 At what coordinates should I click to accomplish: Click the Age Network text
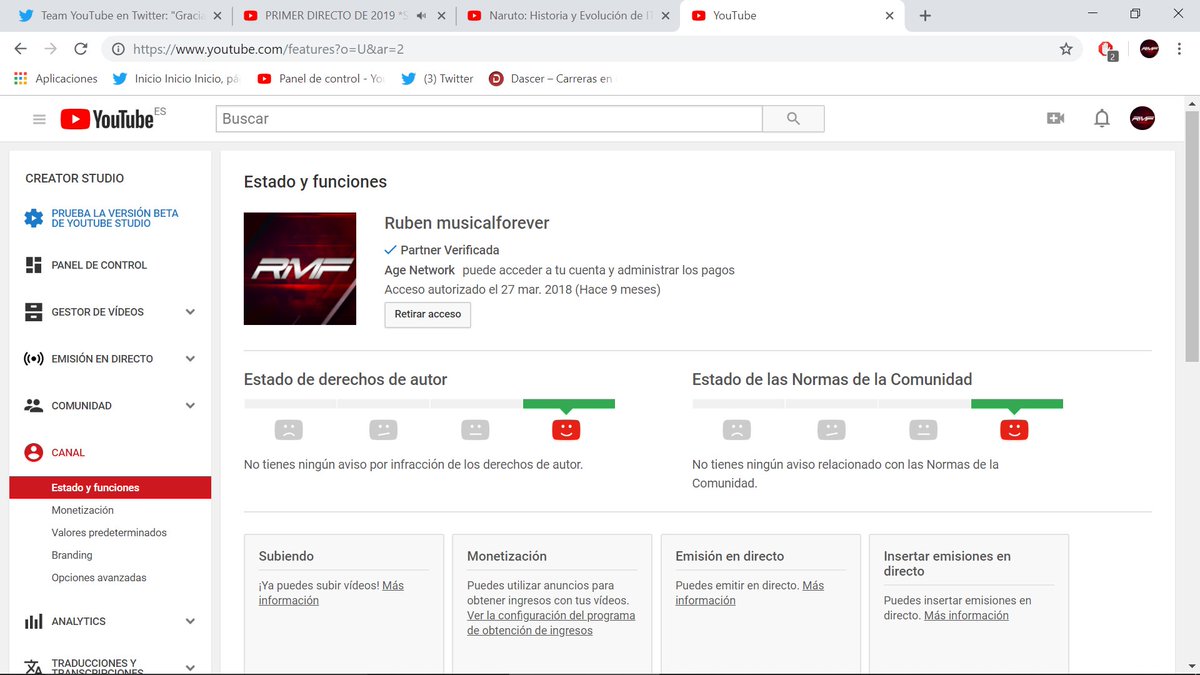[x=419, y=270]
